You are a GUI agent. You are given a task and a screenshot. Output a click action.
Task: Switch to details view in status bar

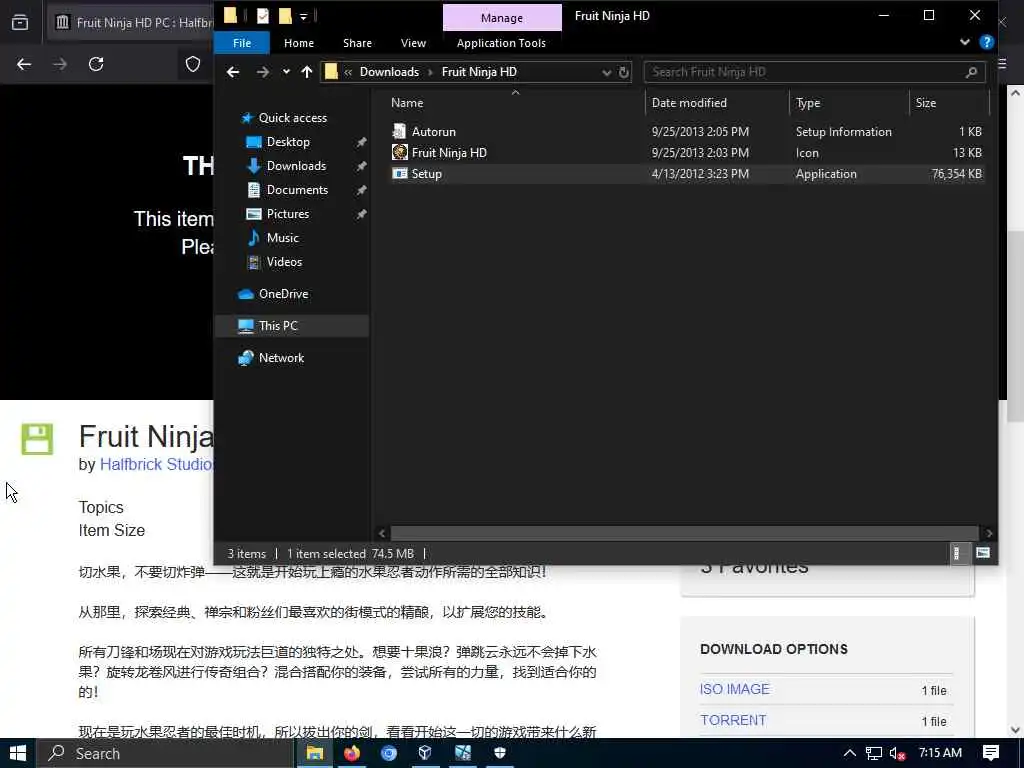point(956,553)
